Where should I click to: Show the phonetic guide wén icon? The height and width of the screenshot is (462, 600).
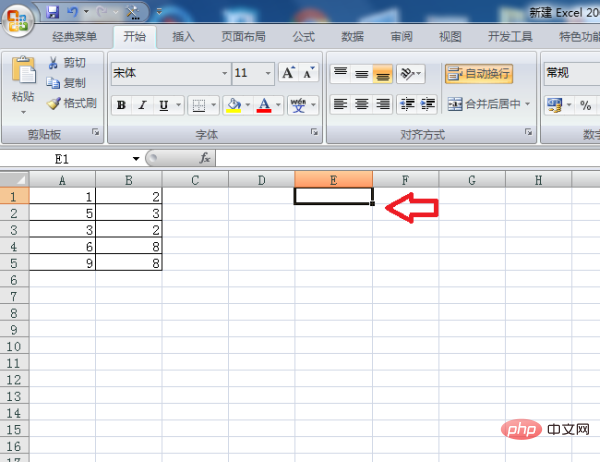click(298, 105)
